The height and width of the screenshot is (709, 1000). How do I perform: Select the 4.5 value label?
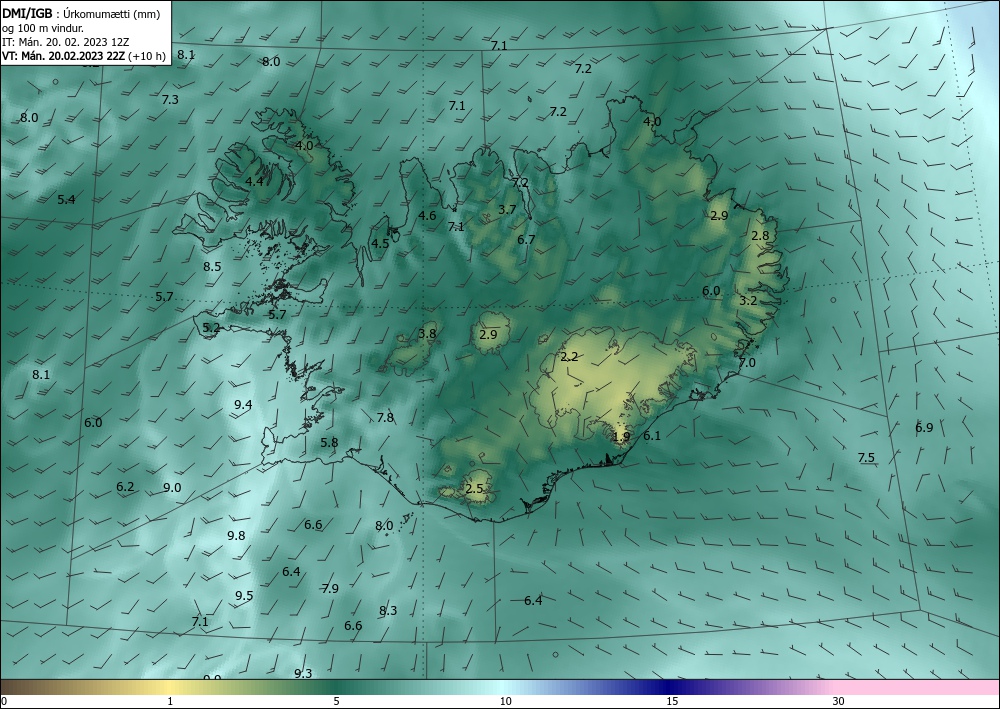380,244
